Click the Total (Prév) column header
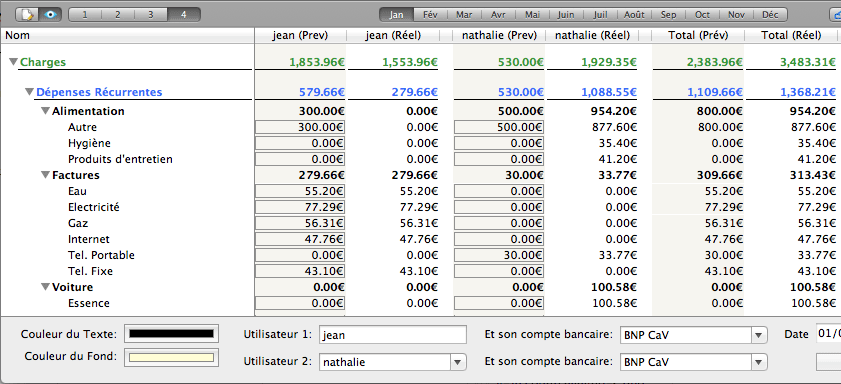The width and height of the screenshot is (841, 384). 698,35
